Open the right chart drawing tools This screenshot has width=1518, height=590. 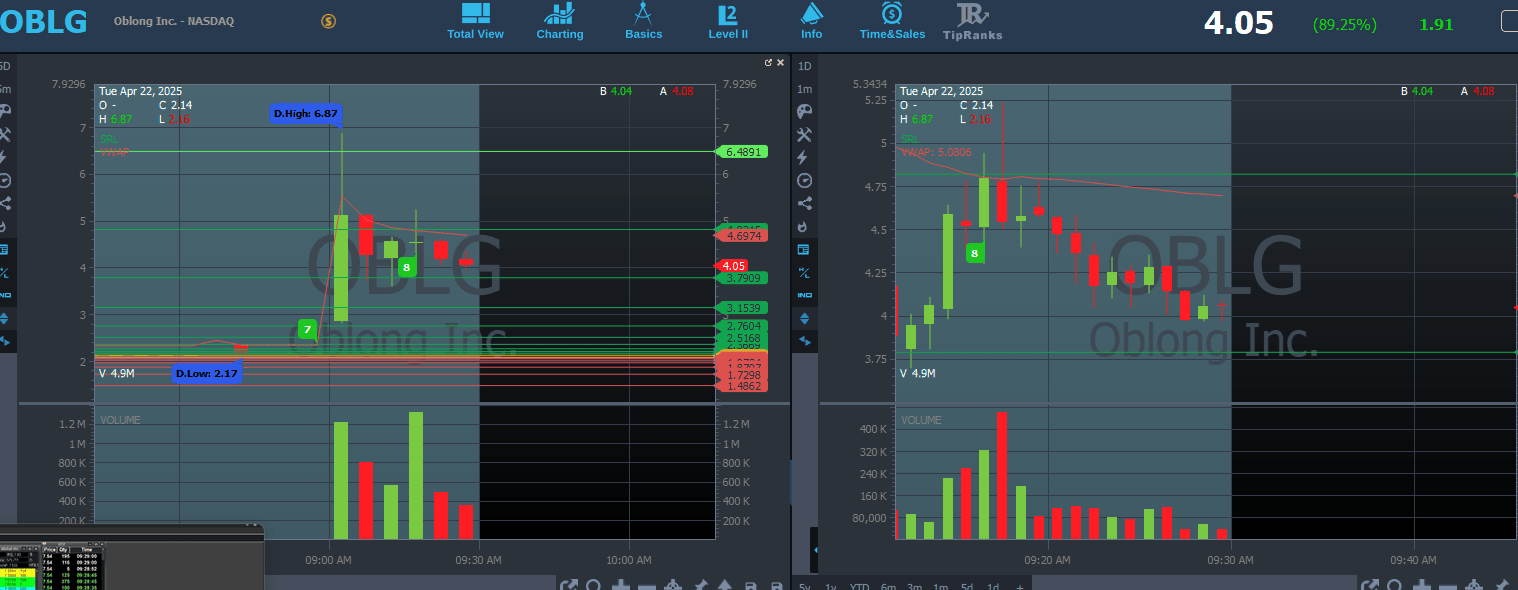(804, 135)
